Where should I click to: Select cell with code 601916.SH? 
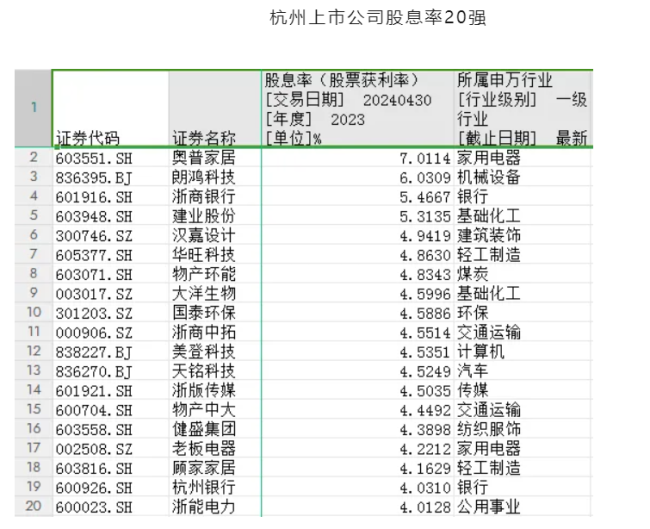click(111, 196)
